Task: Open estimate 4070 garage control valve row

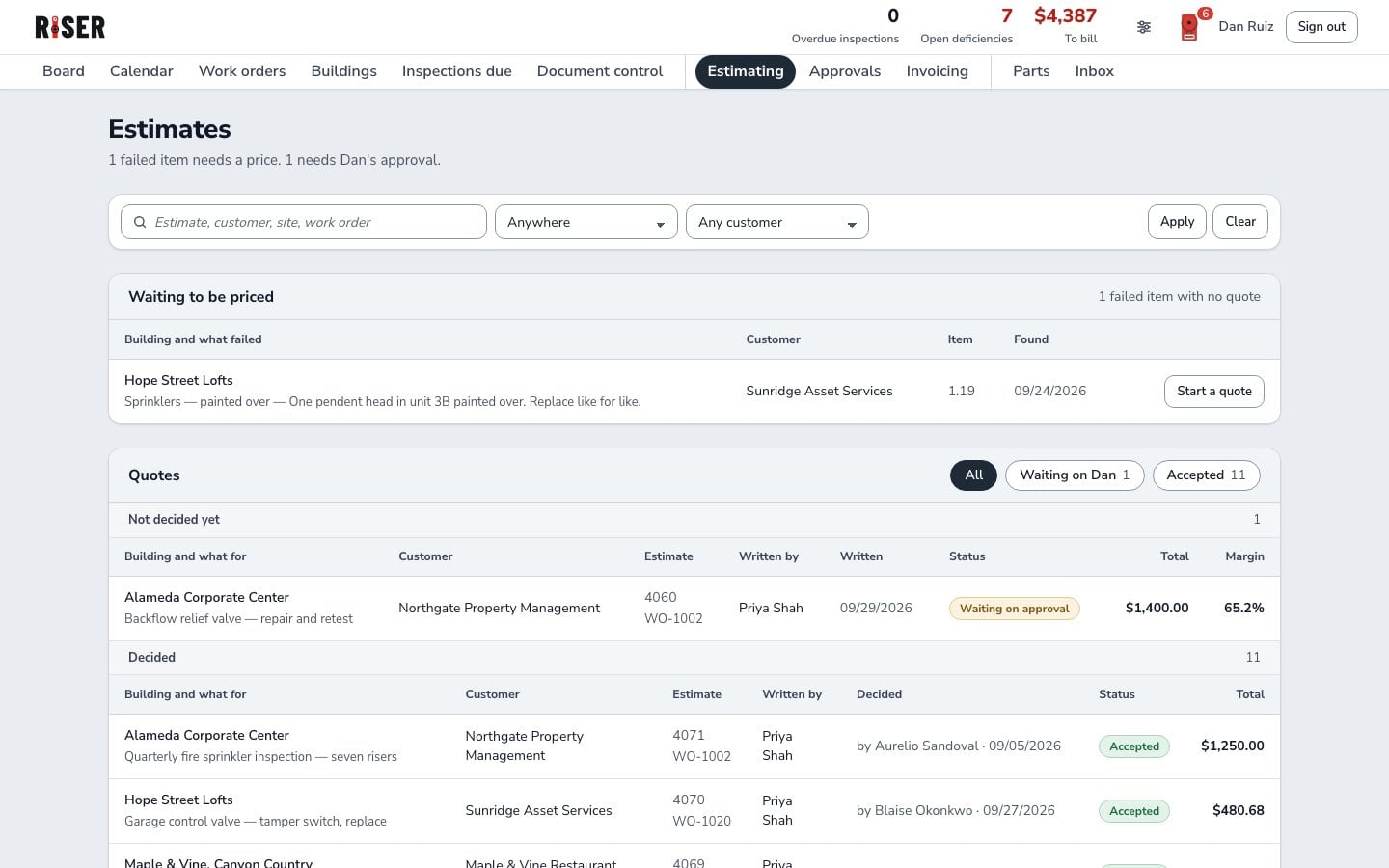Action: pos(694,811)
